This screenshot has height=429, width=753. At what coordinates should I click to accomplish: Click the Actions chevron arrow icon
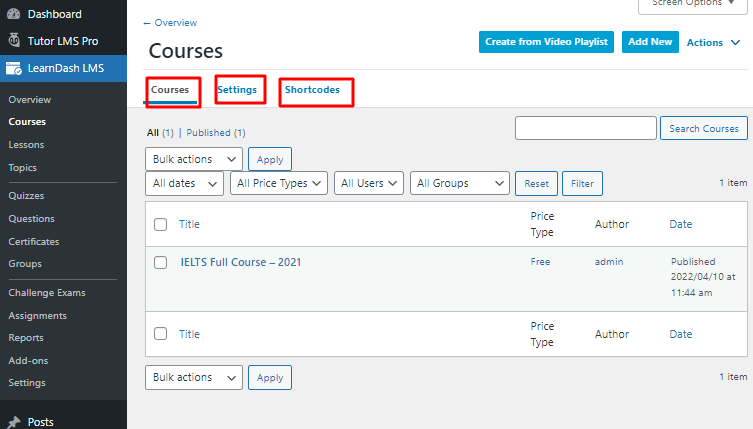735,42
